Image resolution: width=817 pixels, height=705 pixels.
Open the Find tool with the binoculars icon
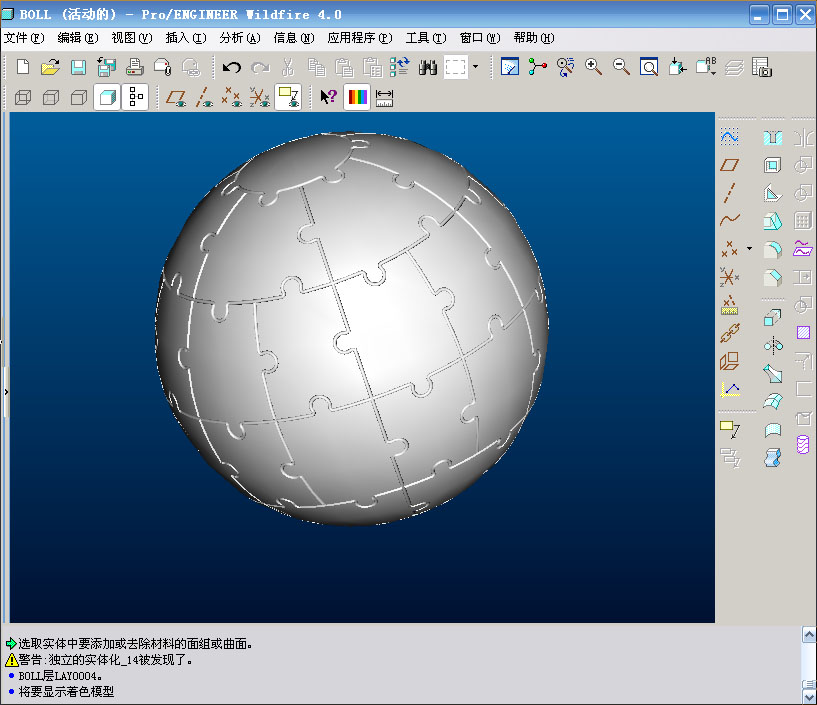(x=428, y=67)
